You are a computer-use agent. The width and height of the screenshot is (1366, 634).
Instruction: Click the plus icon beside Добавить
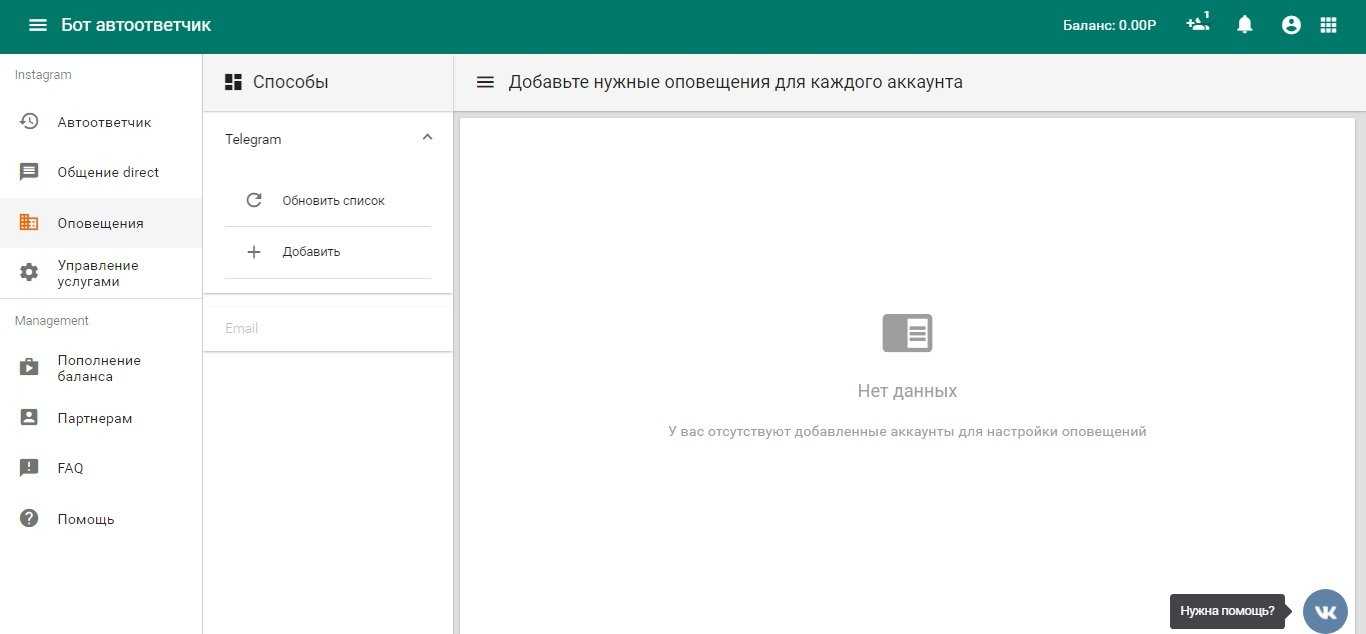coord(254,252)
